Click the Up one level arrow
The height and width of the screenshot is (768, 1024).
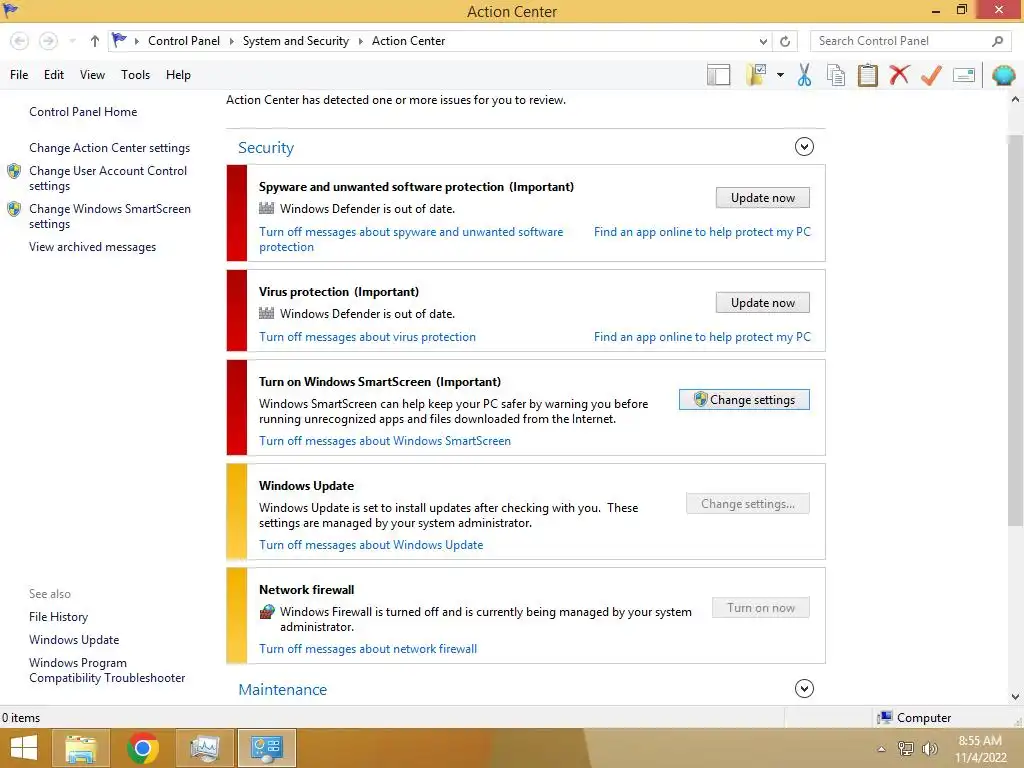pyautogui.click(x=95, y=41)
